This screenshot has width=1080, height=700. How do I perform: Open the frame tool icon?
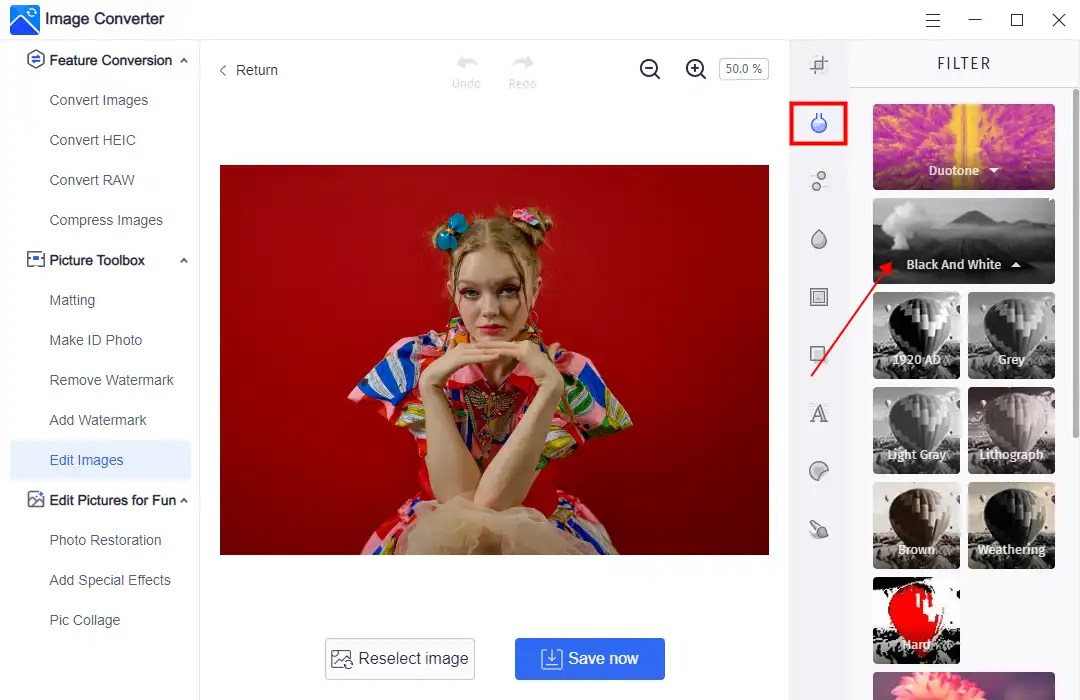(818, 297)
